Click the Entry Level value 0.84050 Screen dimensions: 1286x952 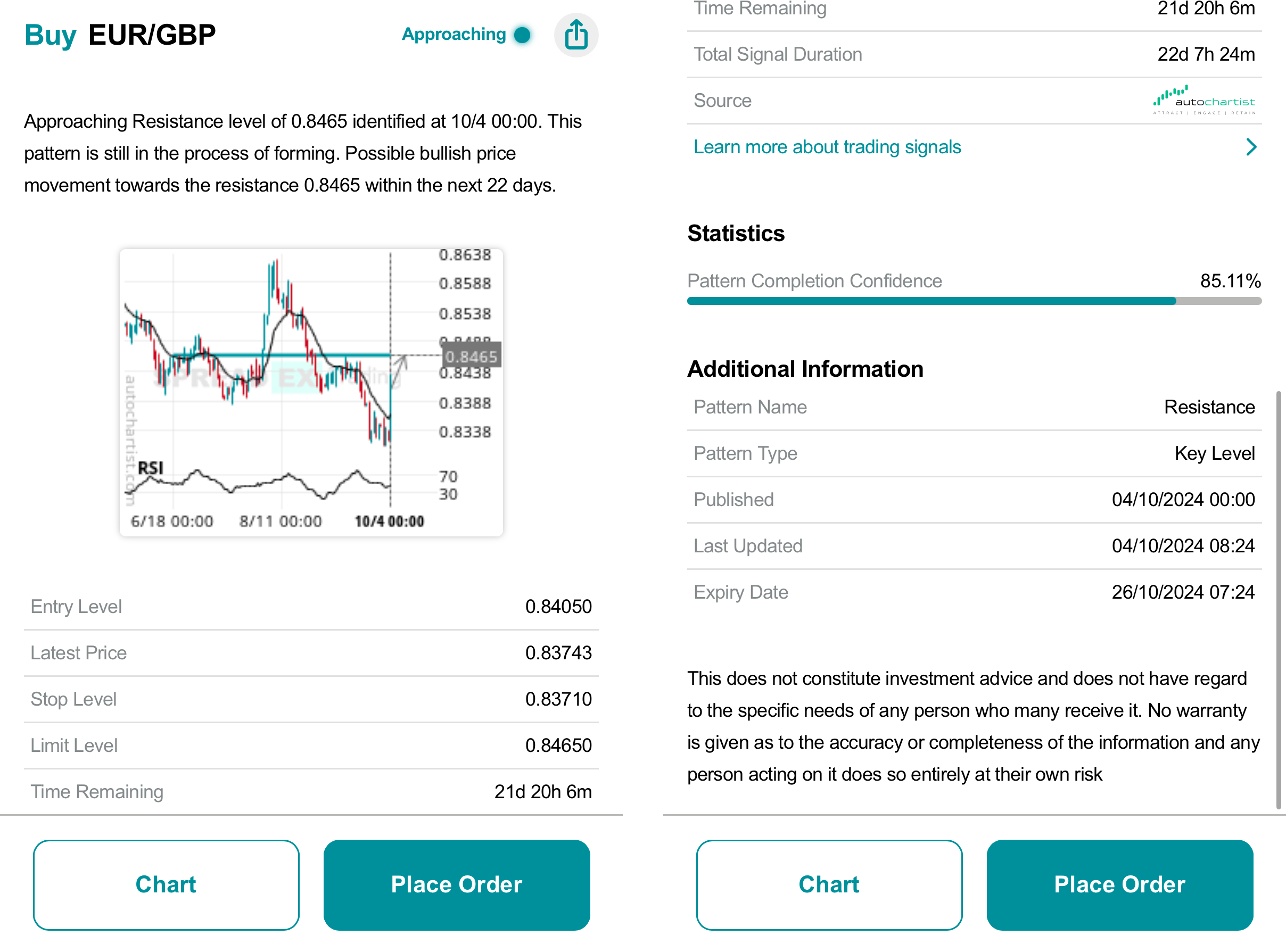tap(558, 606)
